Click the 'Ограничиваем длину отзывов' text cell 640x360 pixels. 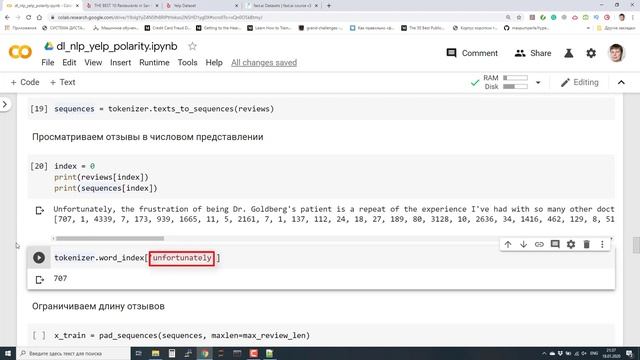coord(98,306)
